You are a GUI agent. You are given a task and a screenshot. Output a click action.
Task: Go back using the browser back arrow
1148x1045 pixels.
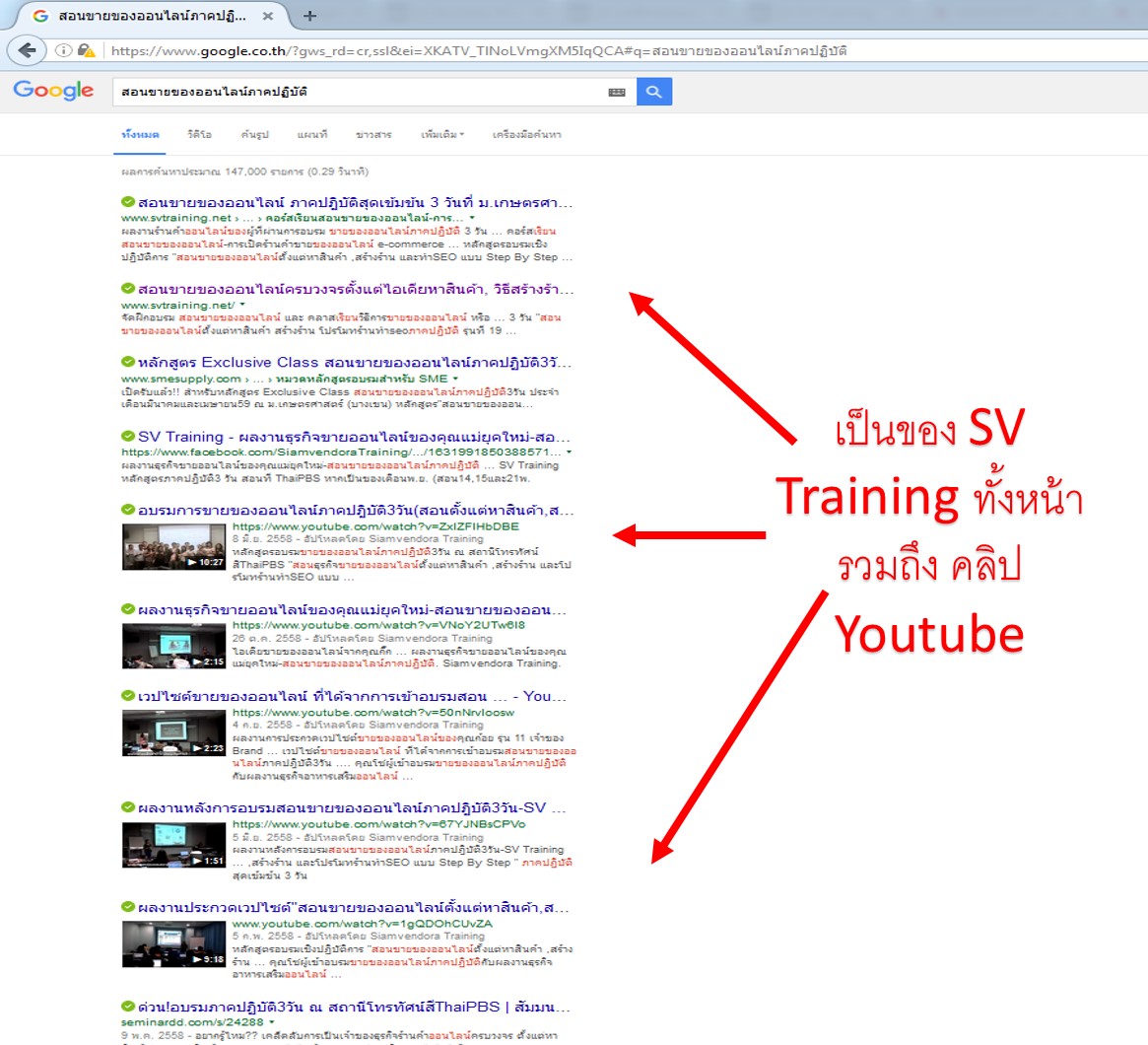pyautogui.click(x=26, y=50)
